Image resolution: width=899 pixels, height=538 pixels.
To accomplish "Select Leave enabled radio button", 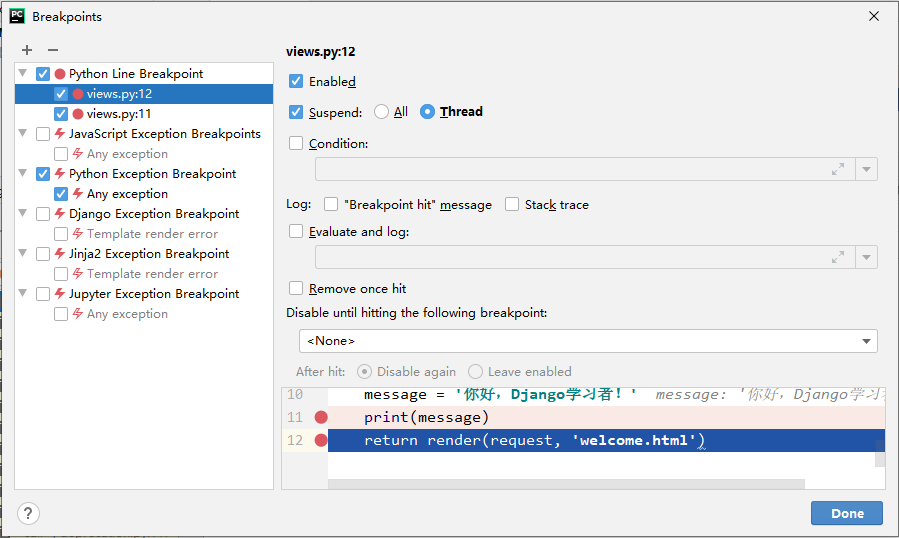I will click(475, 372).
